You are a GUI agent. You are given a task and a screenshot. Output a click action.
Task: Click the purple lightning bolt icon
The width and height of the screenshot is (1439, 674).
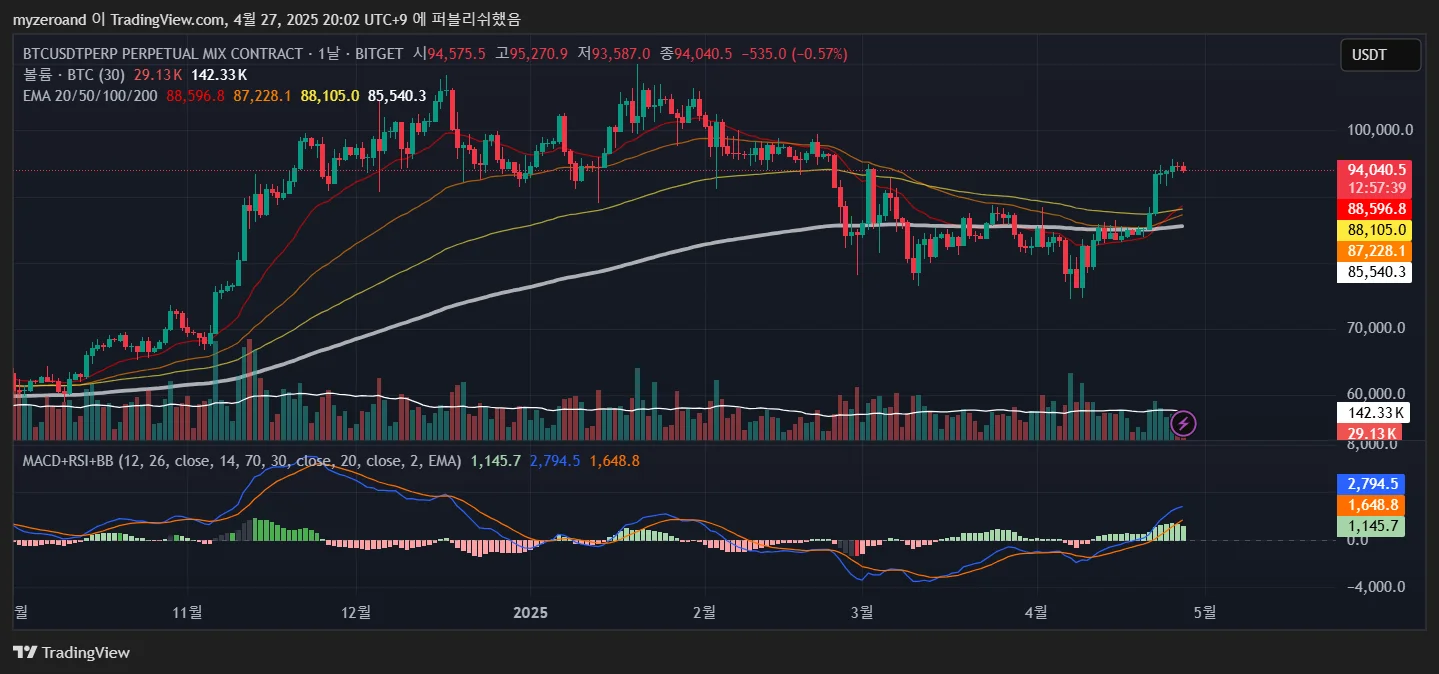[1183, 423]
